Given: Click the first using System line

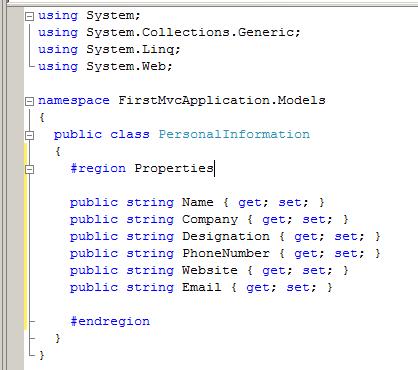Looking at the screenshot, I should pyautogui.click(x=89, y=16).
